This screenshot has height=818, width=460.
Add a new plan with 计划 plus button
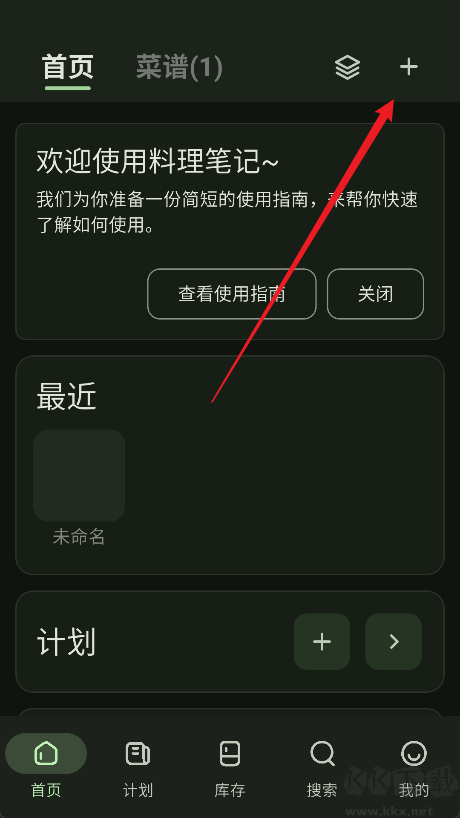322,642
